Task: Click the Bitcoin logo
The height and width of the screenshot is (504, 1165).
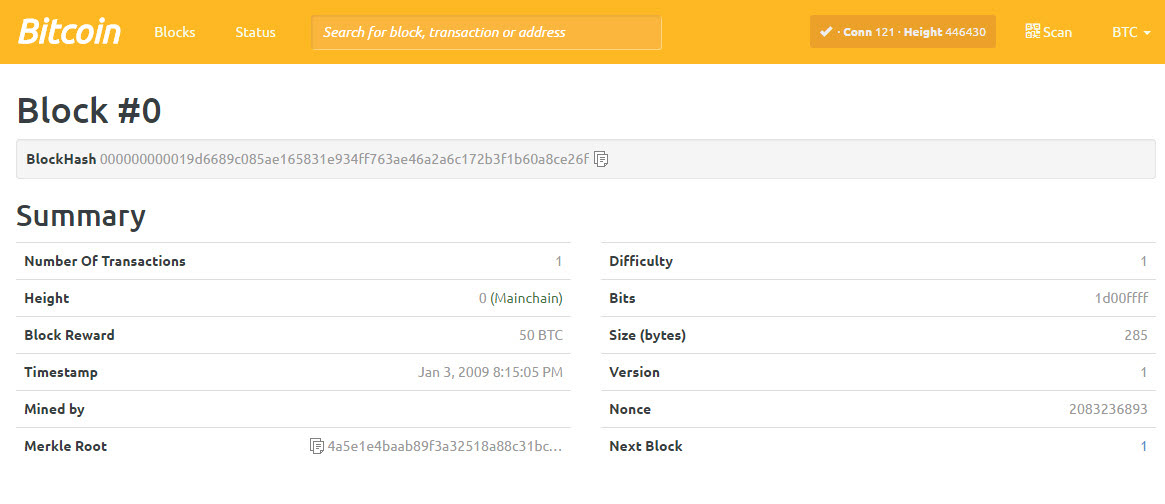Action: [69, 32]
